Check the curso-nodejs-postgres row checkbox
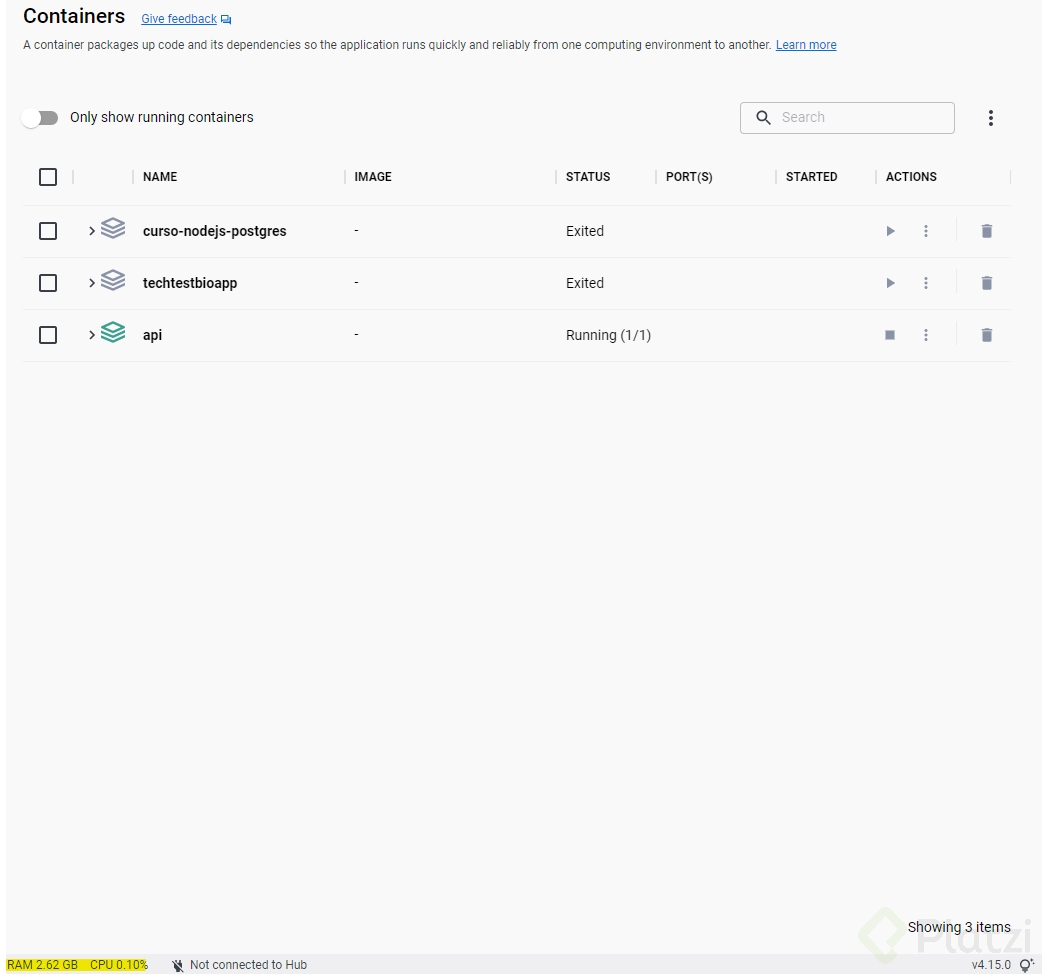Screen dimensions: 1042x974 tap(48, 231)
